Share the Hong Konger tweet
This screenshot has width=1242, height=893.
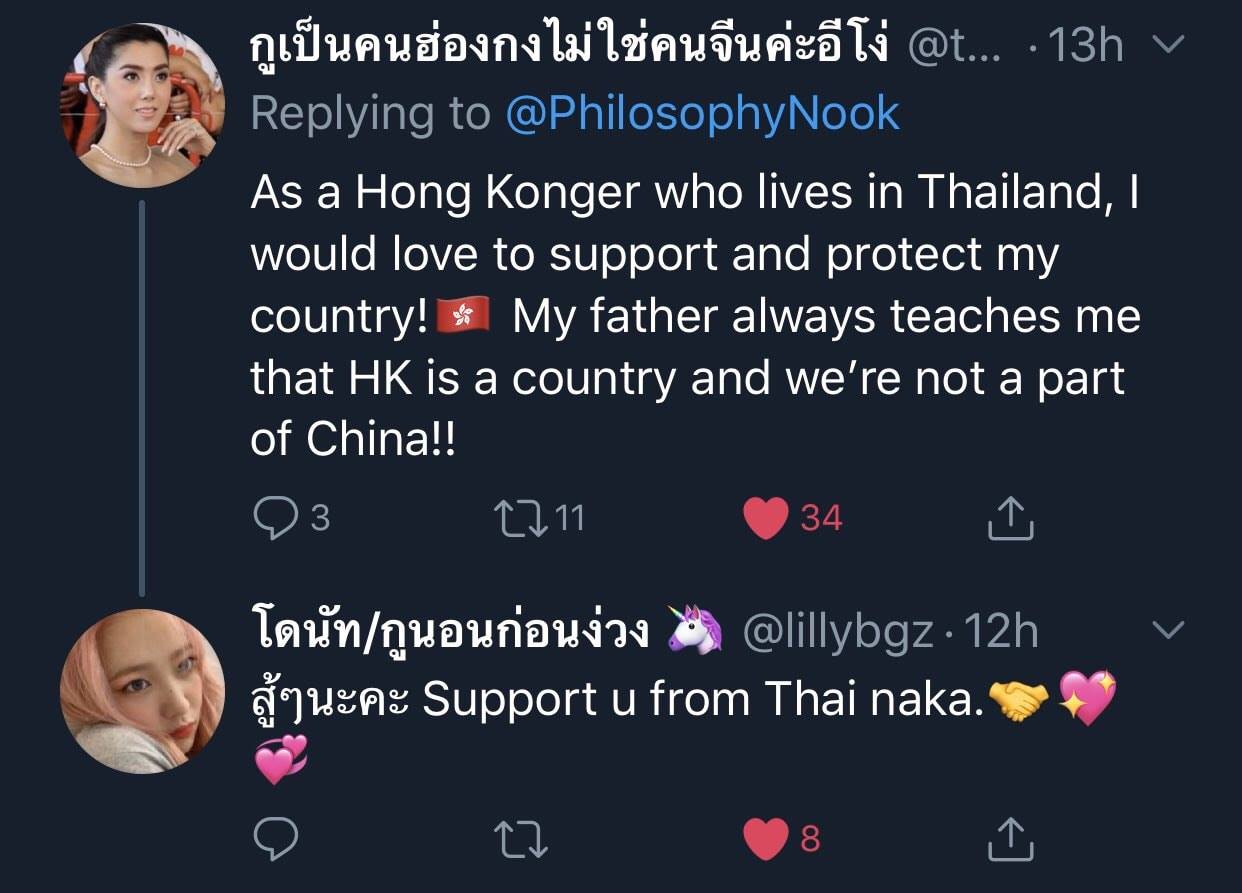[x=1009, y=518]
